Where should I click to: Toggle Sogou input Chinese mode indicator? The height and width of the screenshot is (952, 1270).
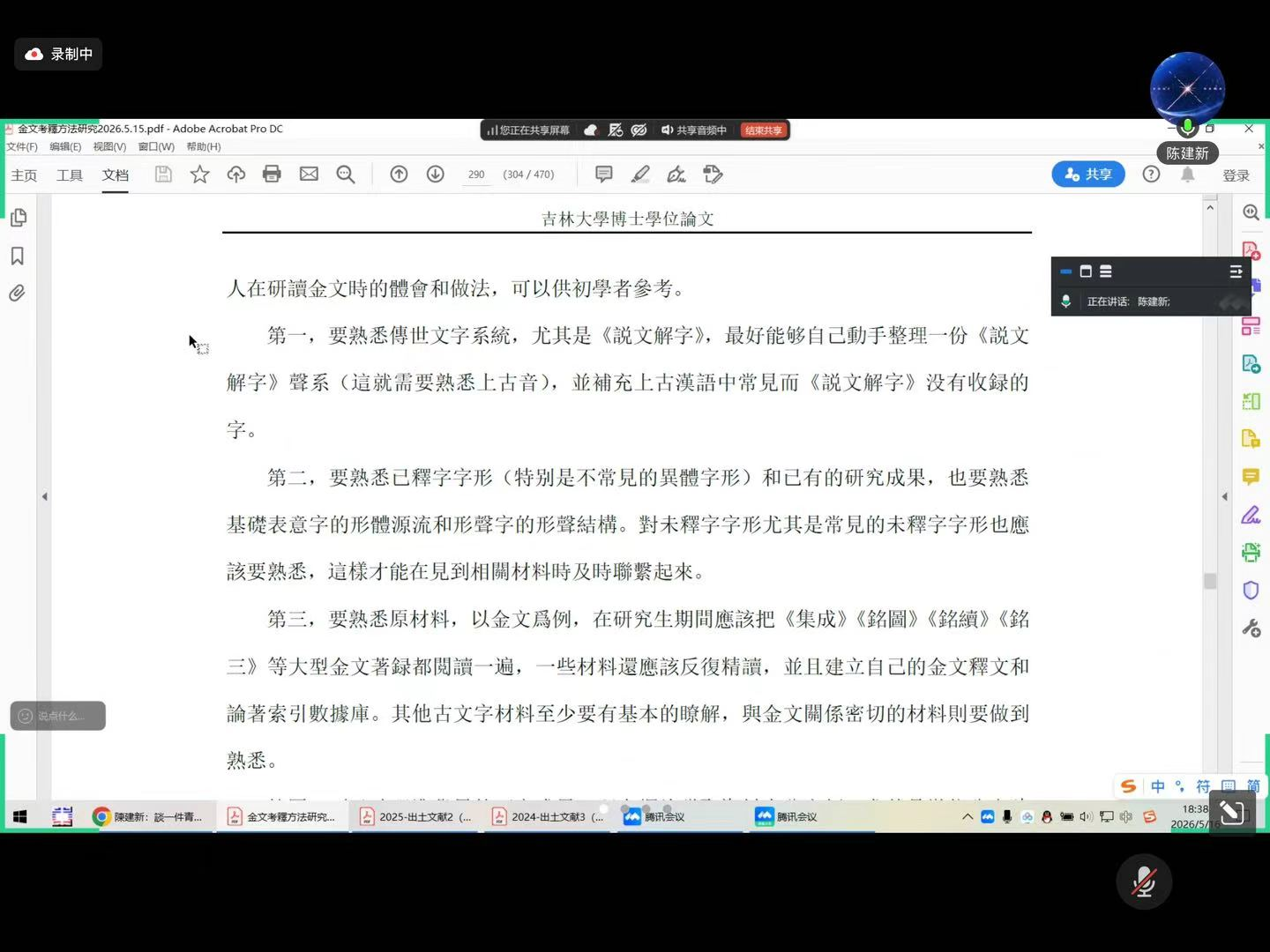pos(1158,786)
